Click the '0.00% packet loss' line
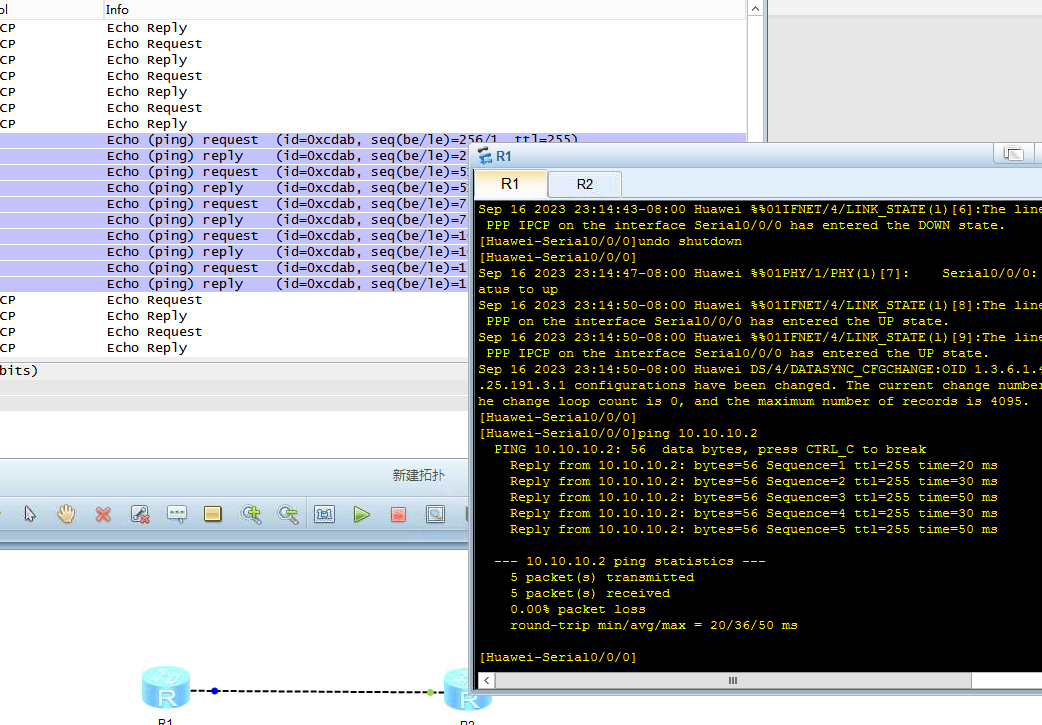Viewport: 1042px width, 725px height. tap(577, 609)
